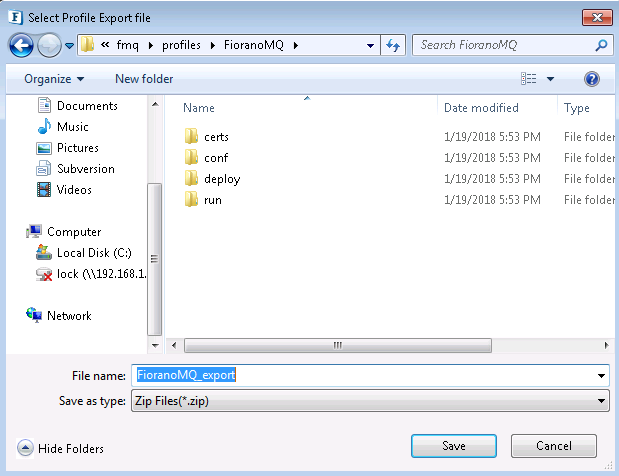Select Local Disk (C:) drive
Image resolution: width=619 pixels, height=476 pixels.
click(x=84, y=253)
